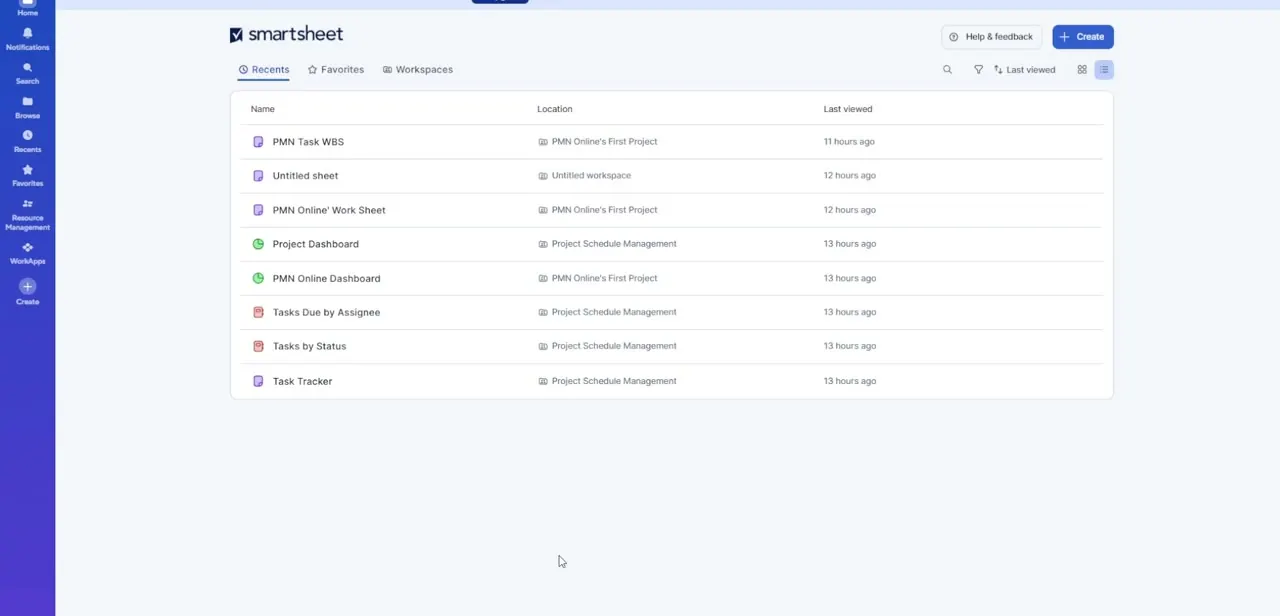
Task: Click PMN Task WBS sheet icon
Action: (x=258, y=142)
